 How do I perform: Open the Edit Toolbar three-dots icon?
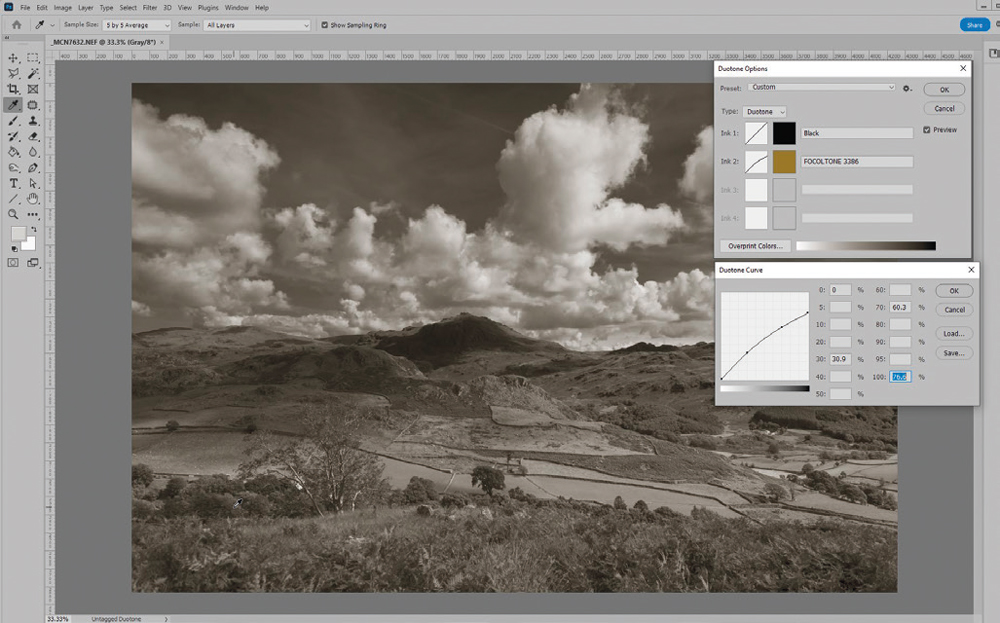coord(33,215)
